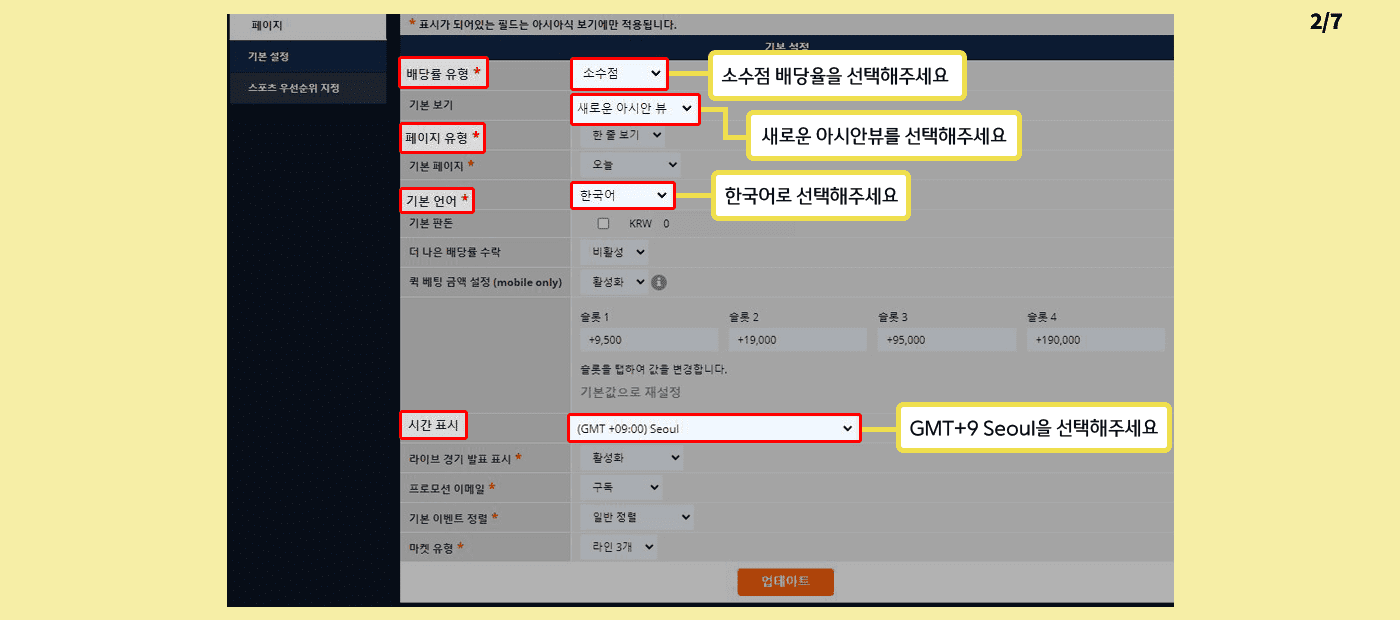1400x620 pixels.
Task: Open the 기본 이벤트 정렬 dropdown
Action: click(x=636, y=517)
